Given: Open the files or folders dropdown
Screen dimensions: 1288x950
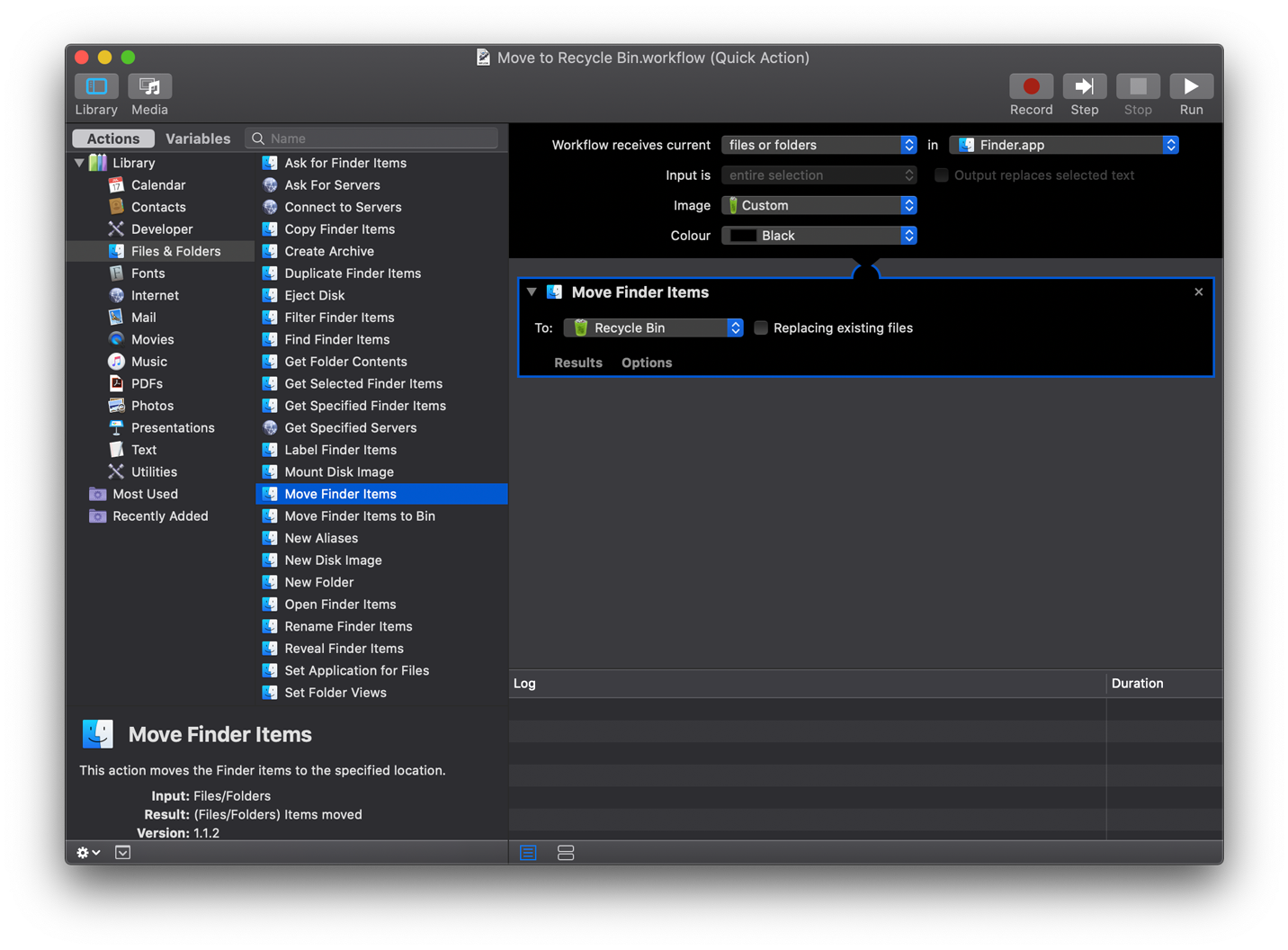Looking at the screenshot, I should click(x=818, y=145).
